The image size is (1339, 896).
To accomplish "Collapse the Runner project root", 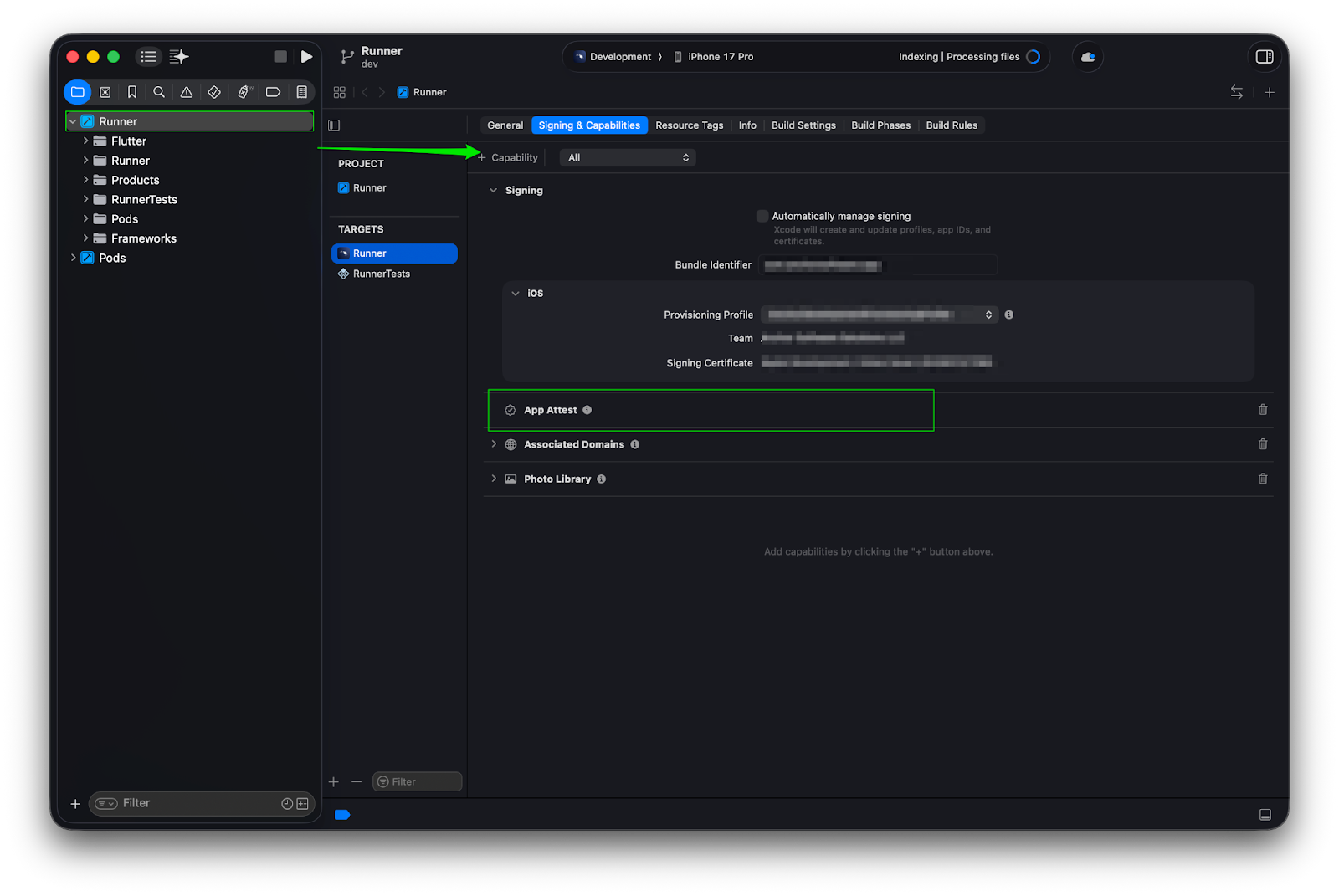I will coord(73,121).
